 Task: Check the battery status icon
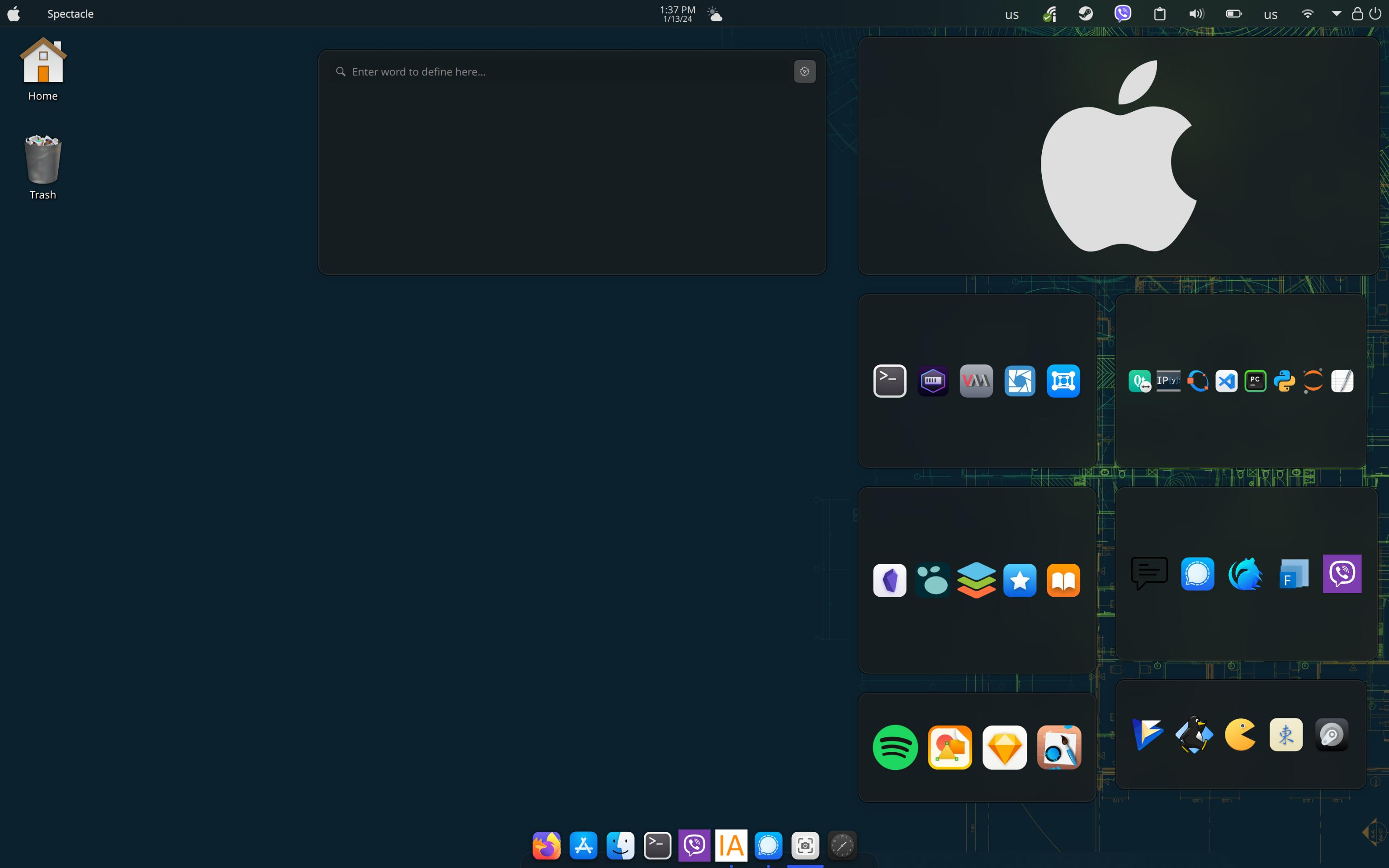[x=1233, y=14]
